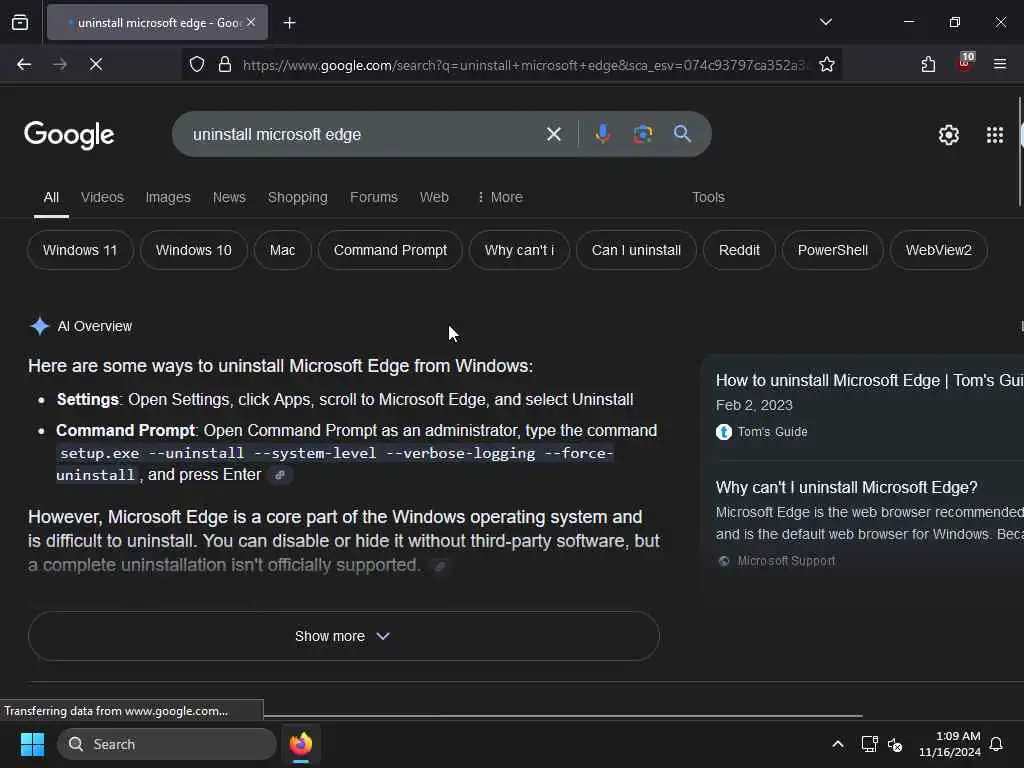Clear the search query with X
The height and width of the screenshot is (768, 1024).
[x=553, y=135]
